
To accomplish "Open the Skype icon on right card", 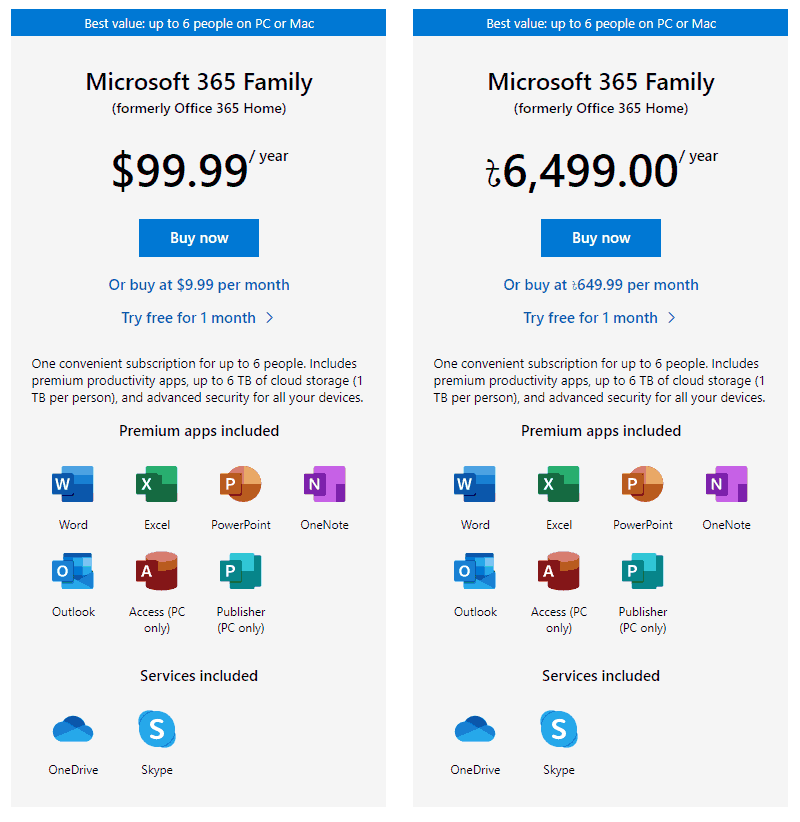I will coord(558,729).
